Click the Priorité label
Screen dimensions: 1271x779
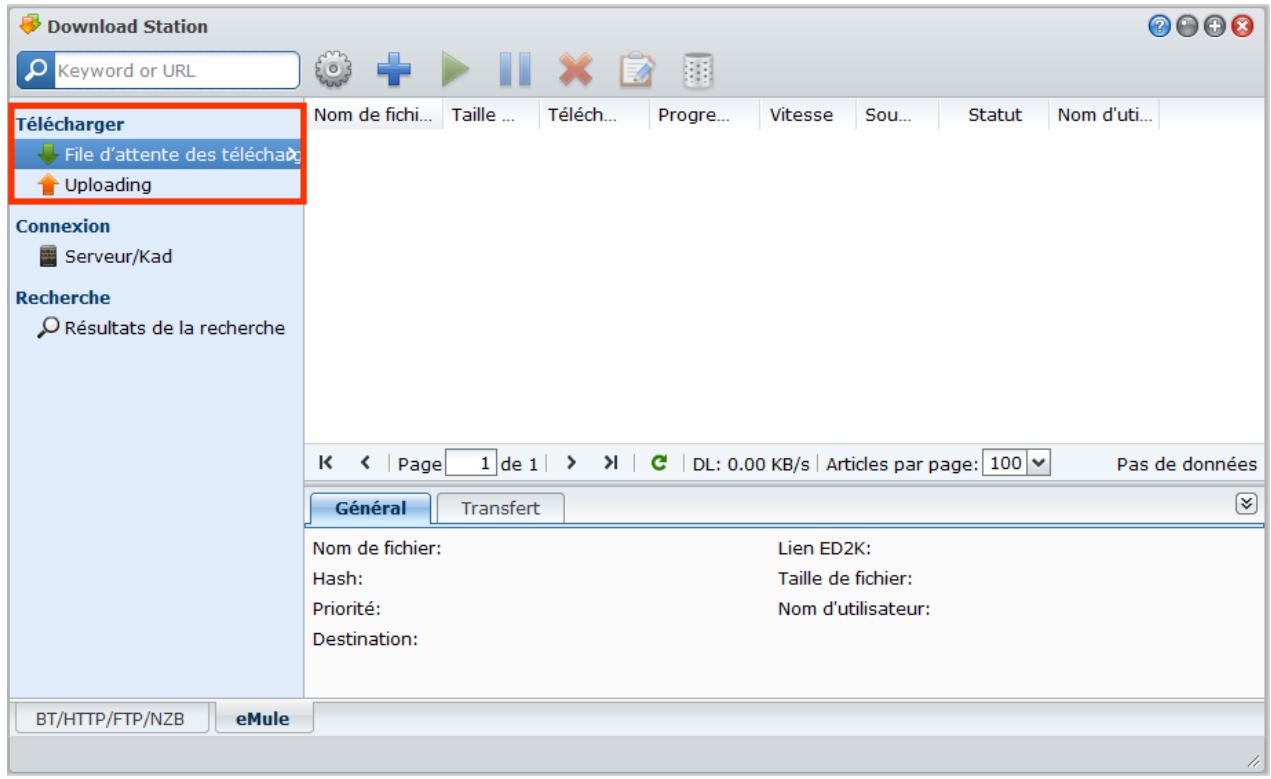(347, 608)
